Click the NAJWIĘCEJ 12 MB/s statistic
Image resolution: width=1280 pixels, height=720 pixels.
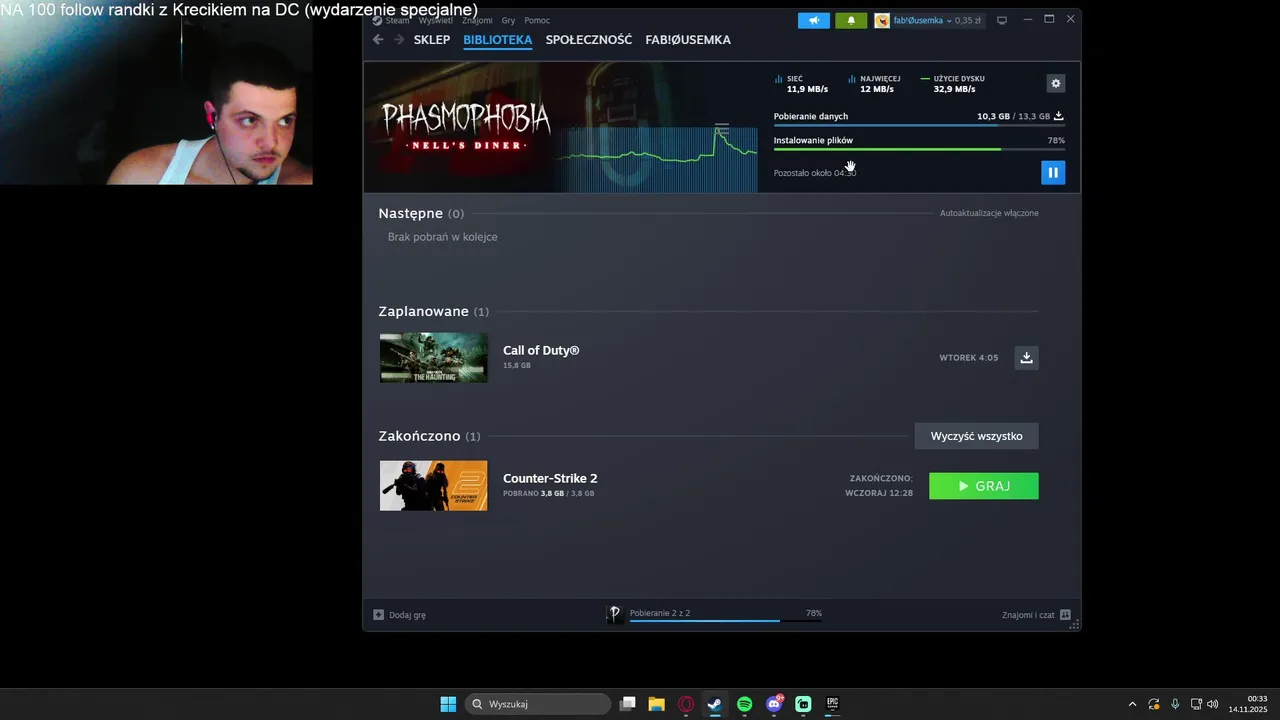875,84
